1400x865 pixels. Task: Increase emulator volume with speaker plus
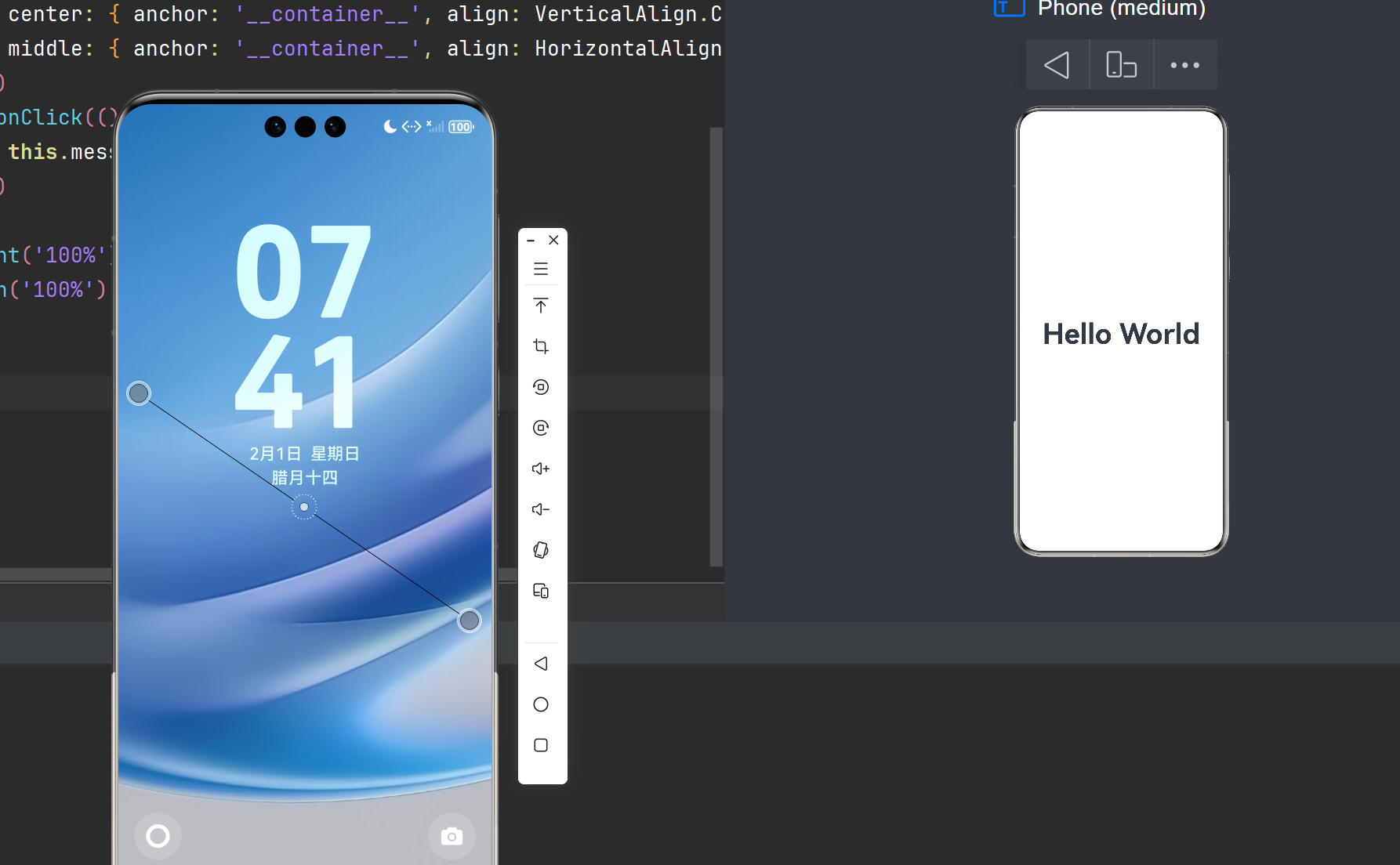pos(541,469)
